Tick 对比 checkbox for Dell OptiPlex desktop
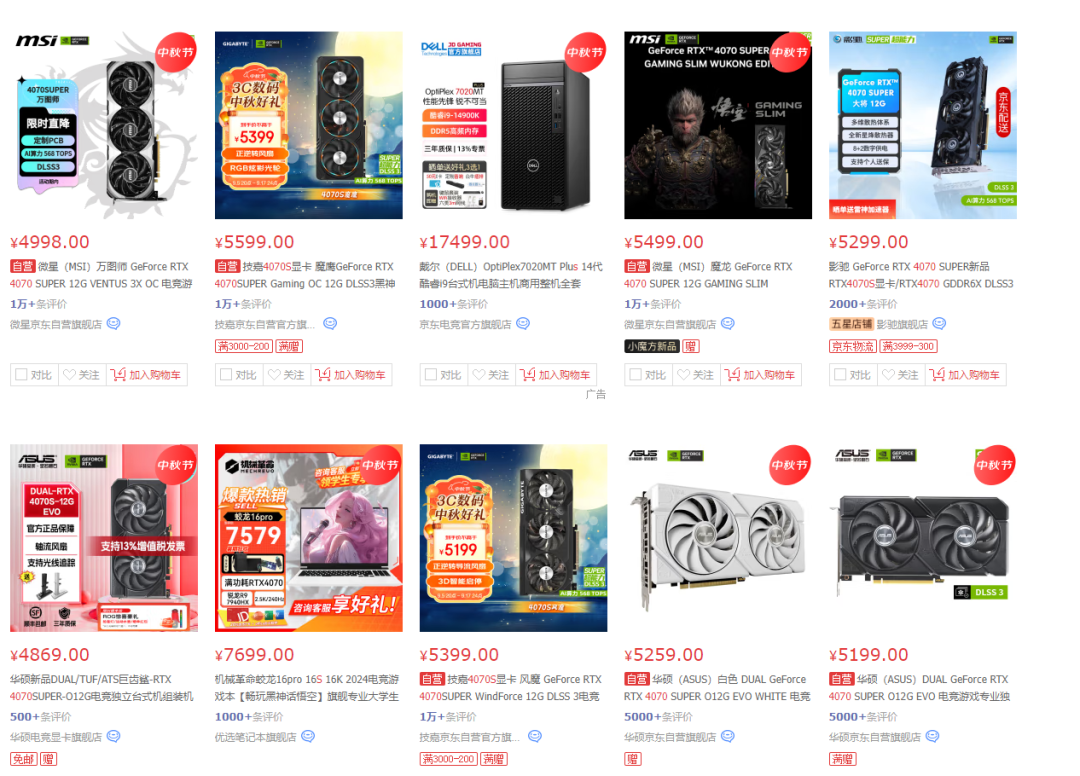The height and width of the screenshot is (776, 1080). 431,375
